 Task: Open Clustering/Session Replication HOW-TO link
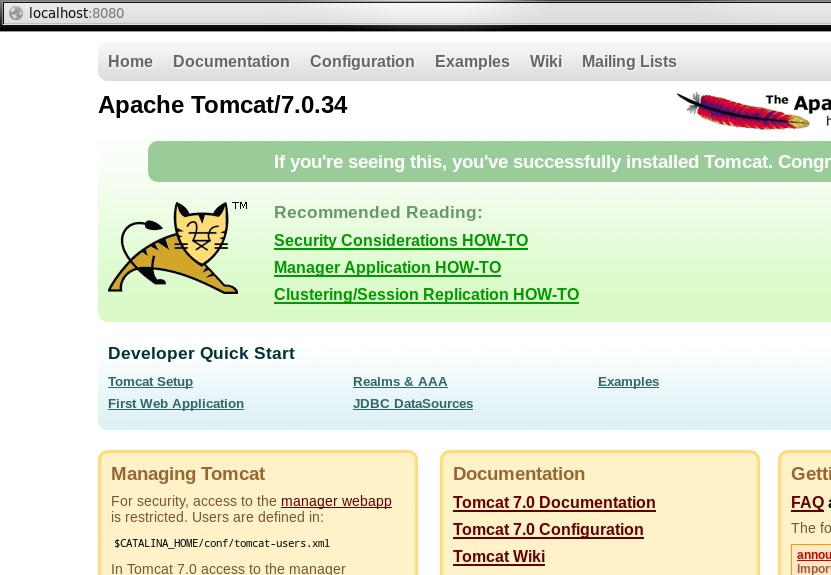pos(426,295)
